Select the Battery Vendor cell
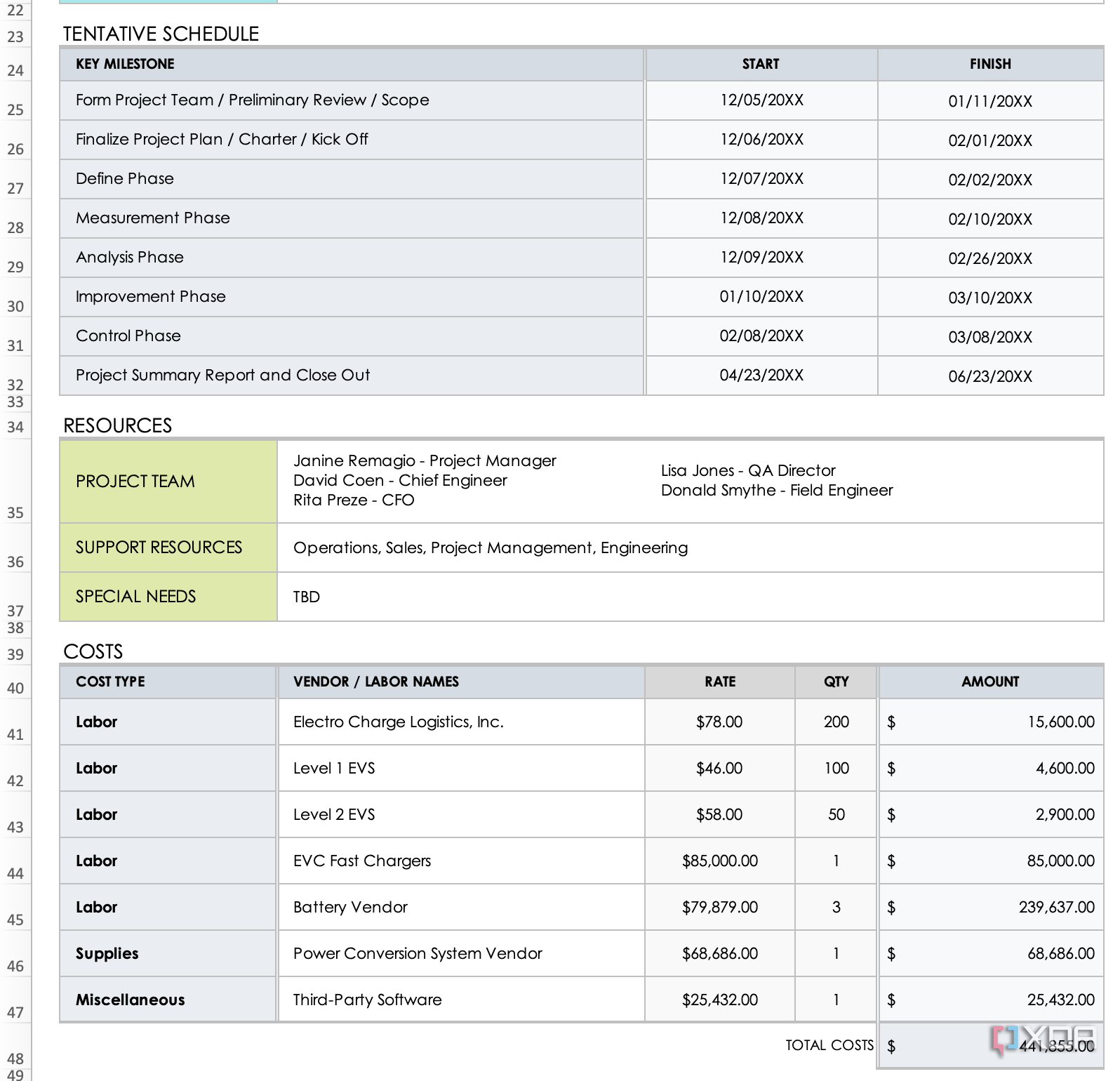This screenshot has height=1081, width=1120. click(x=461, y=907)
